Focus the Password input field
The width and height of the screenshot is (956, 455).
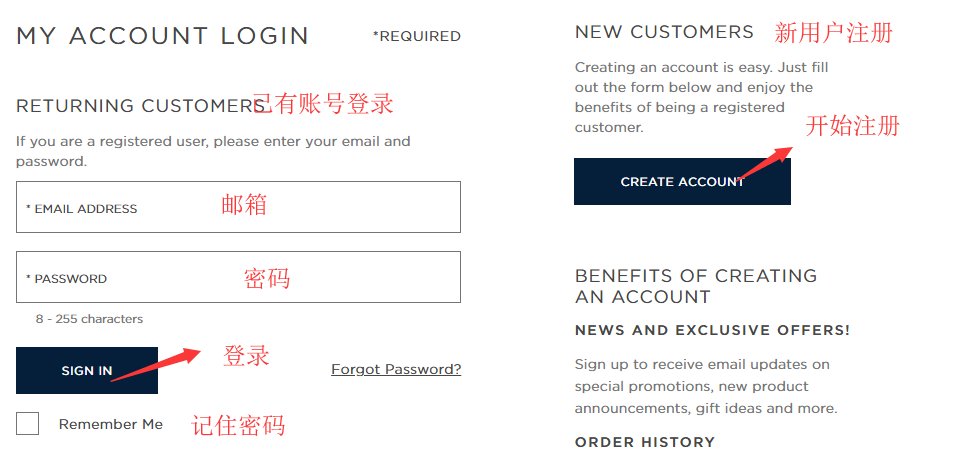238,277
